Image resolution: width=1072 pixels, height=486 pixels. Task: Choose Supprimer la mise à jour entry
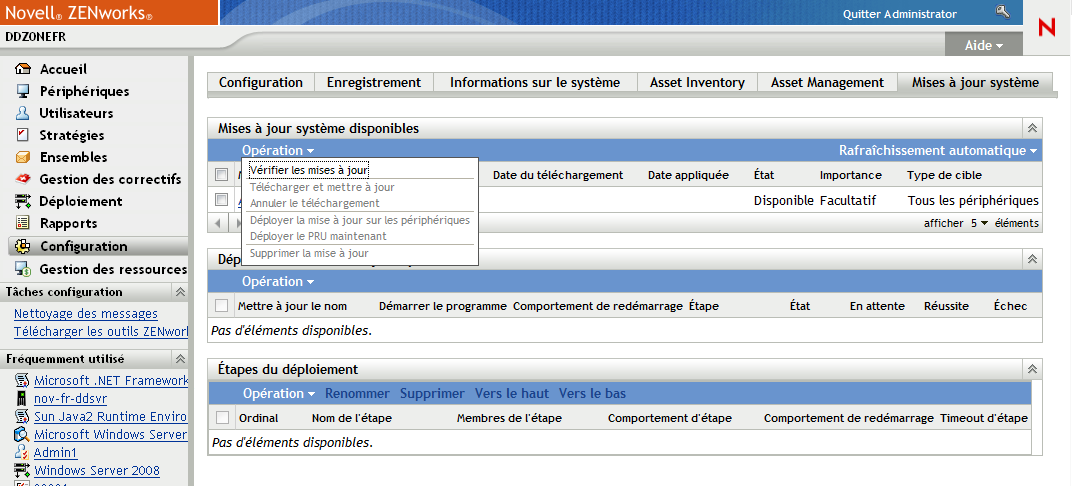309,254
